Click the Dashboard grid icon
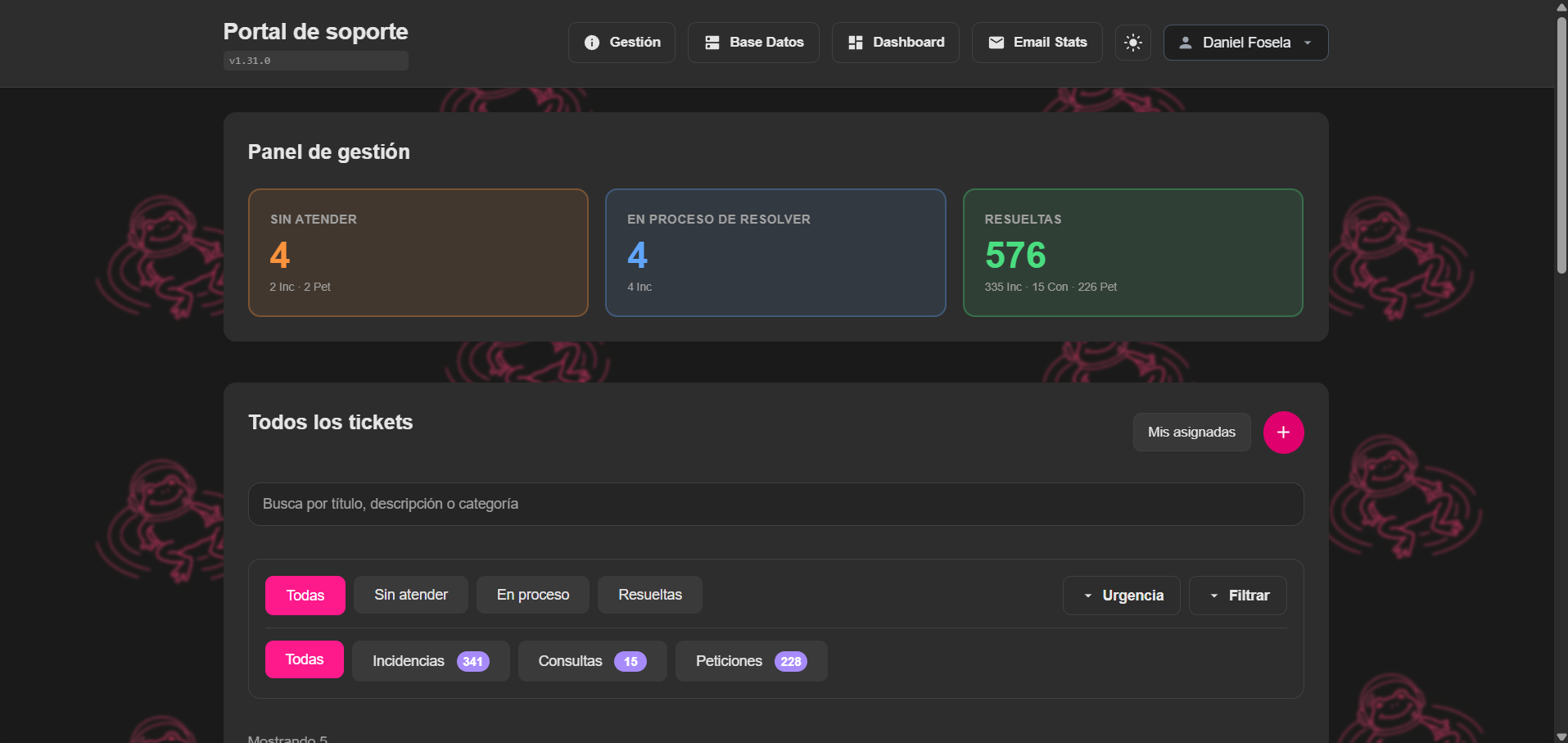 pyautogui.click(x=856, y=43)
